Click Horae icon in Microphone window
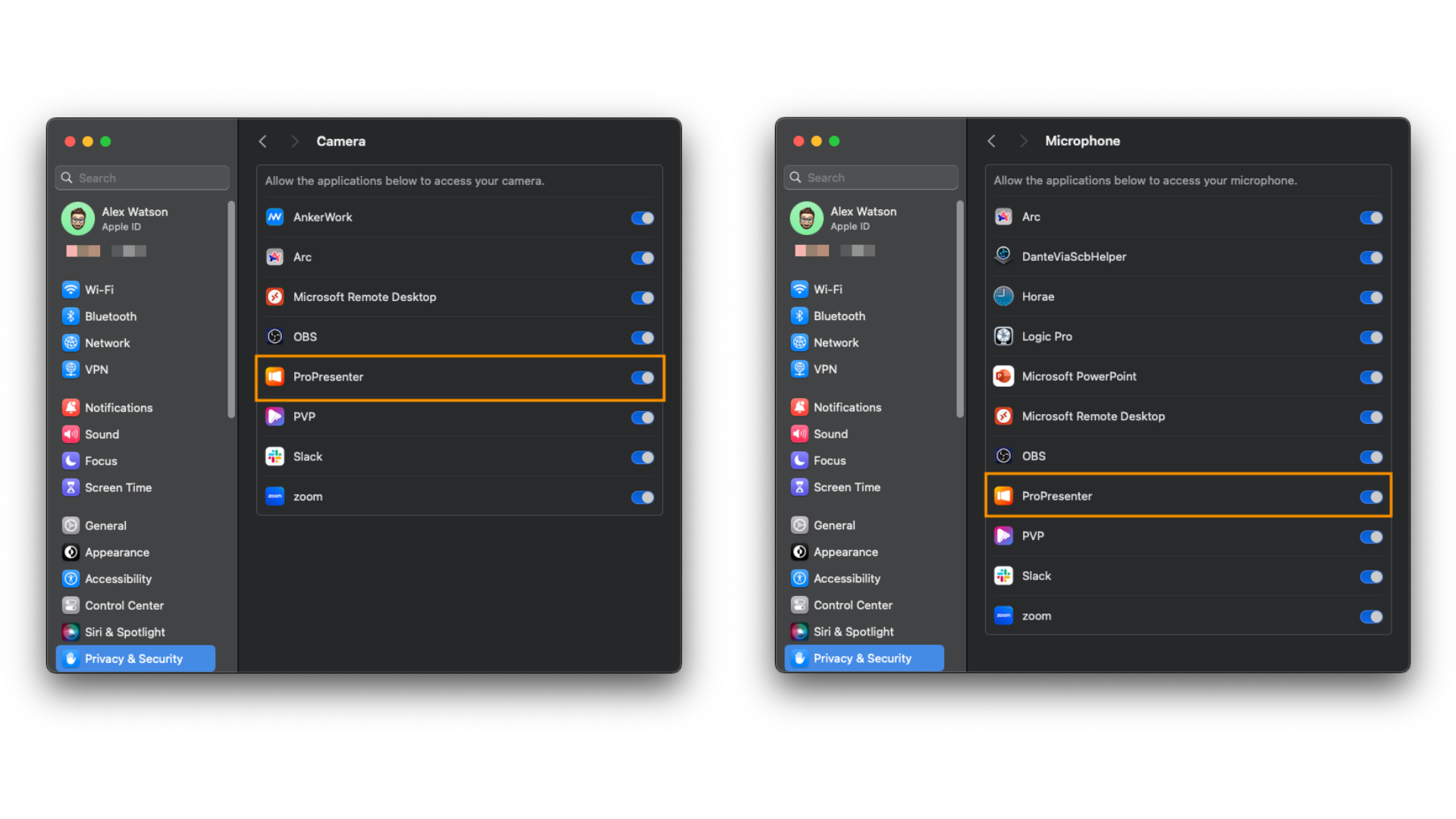Screen dimensions: 1456x819 click(x=1003, y=297)
